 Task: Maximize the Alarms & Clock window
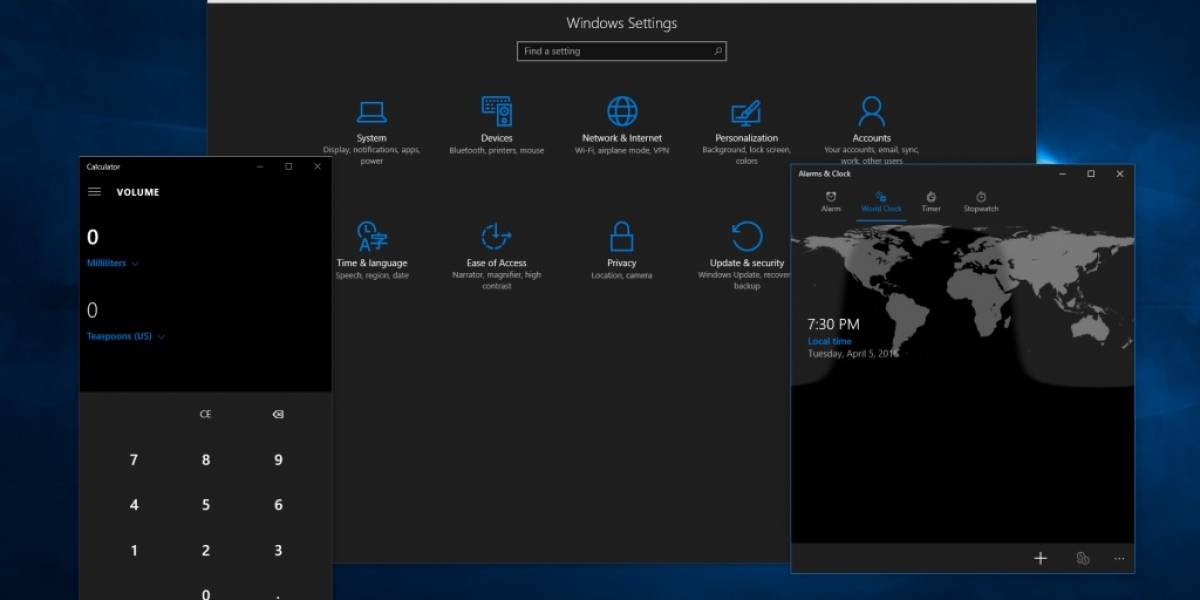[1091, 174]
